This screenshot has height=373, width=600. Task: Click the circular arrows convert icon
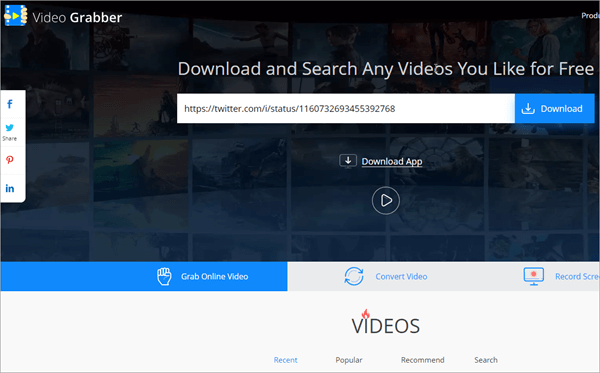(354, 276)
